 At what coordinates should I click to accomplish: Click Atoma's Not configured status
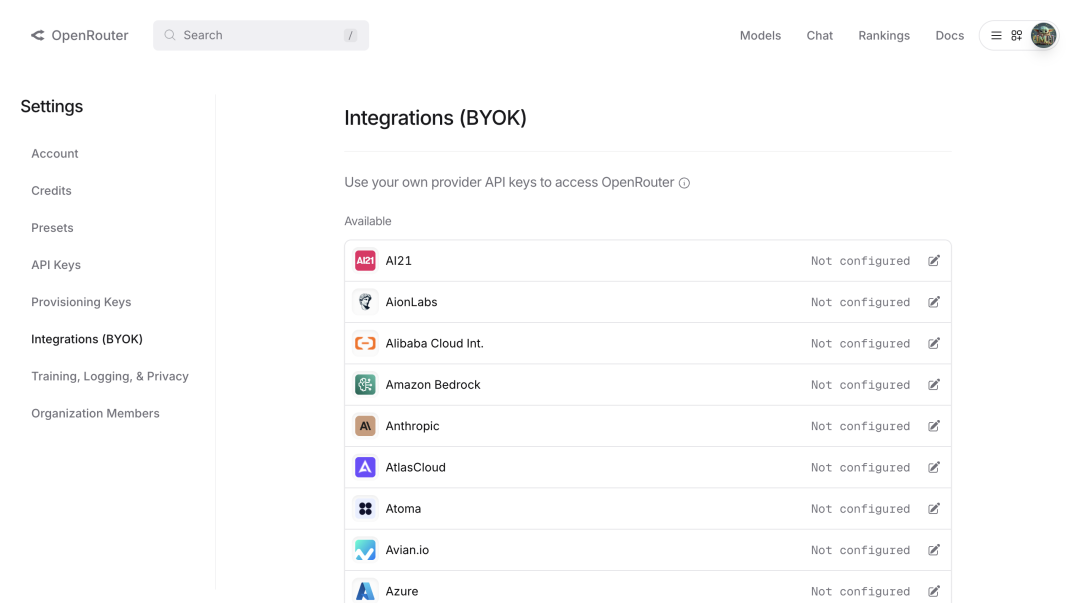[860, 509]
